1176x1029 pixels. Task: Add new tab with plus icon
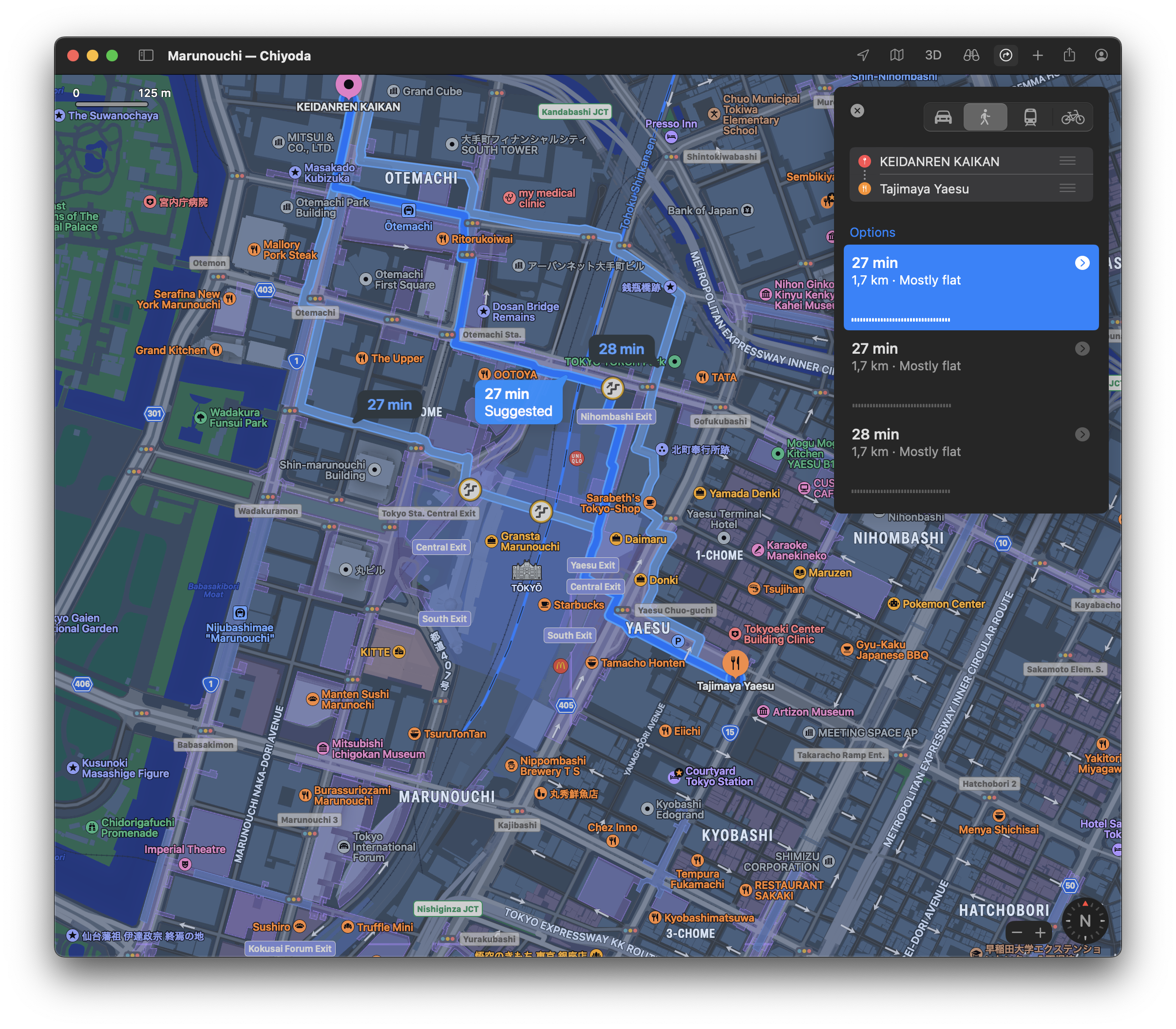[x=1037, y=55]
